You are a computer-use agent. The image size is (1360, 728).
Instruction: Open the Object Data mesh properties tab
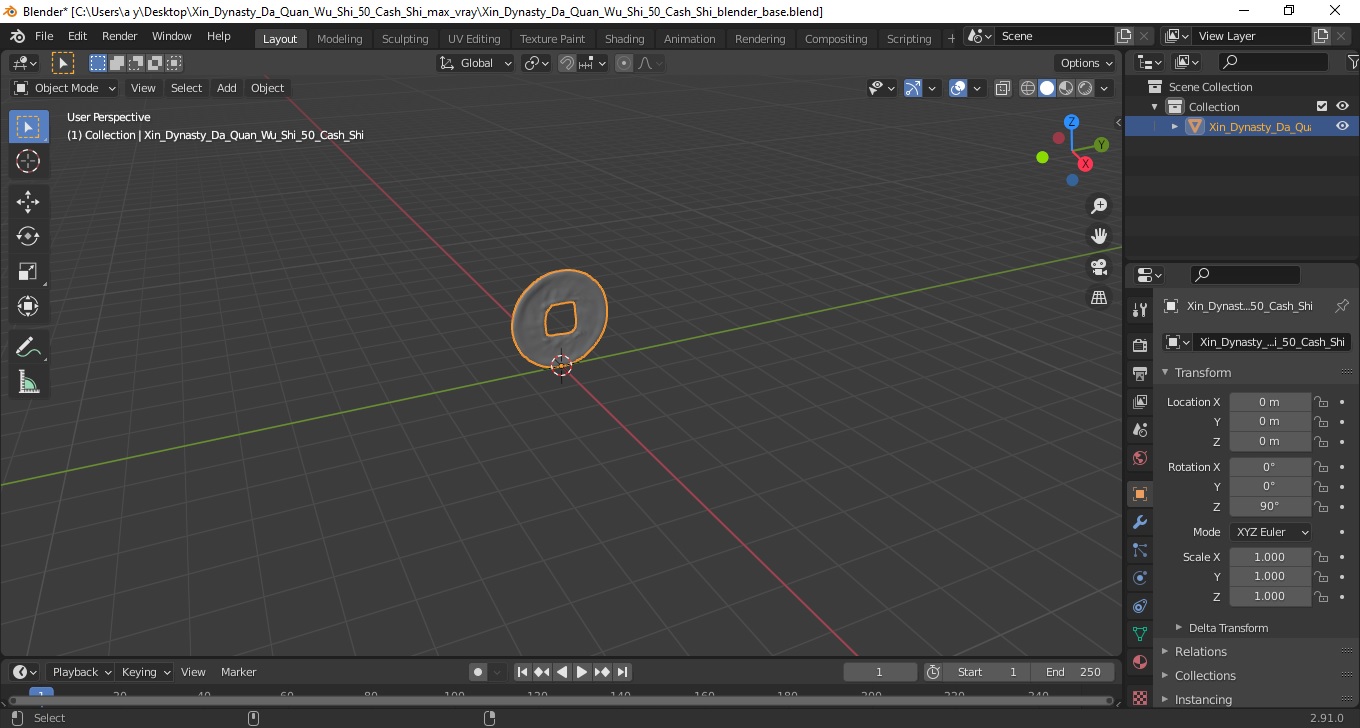click(1140, 634)
